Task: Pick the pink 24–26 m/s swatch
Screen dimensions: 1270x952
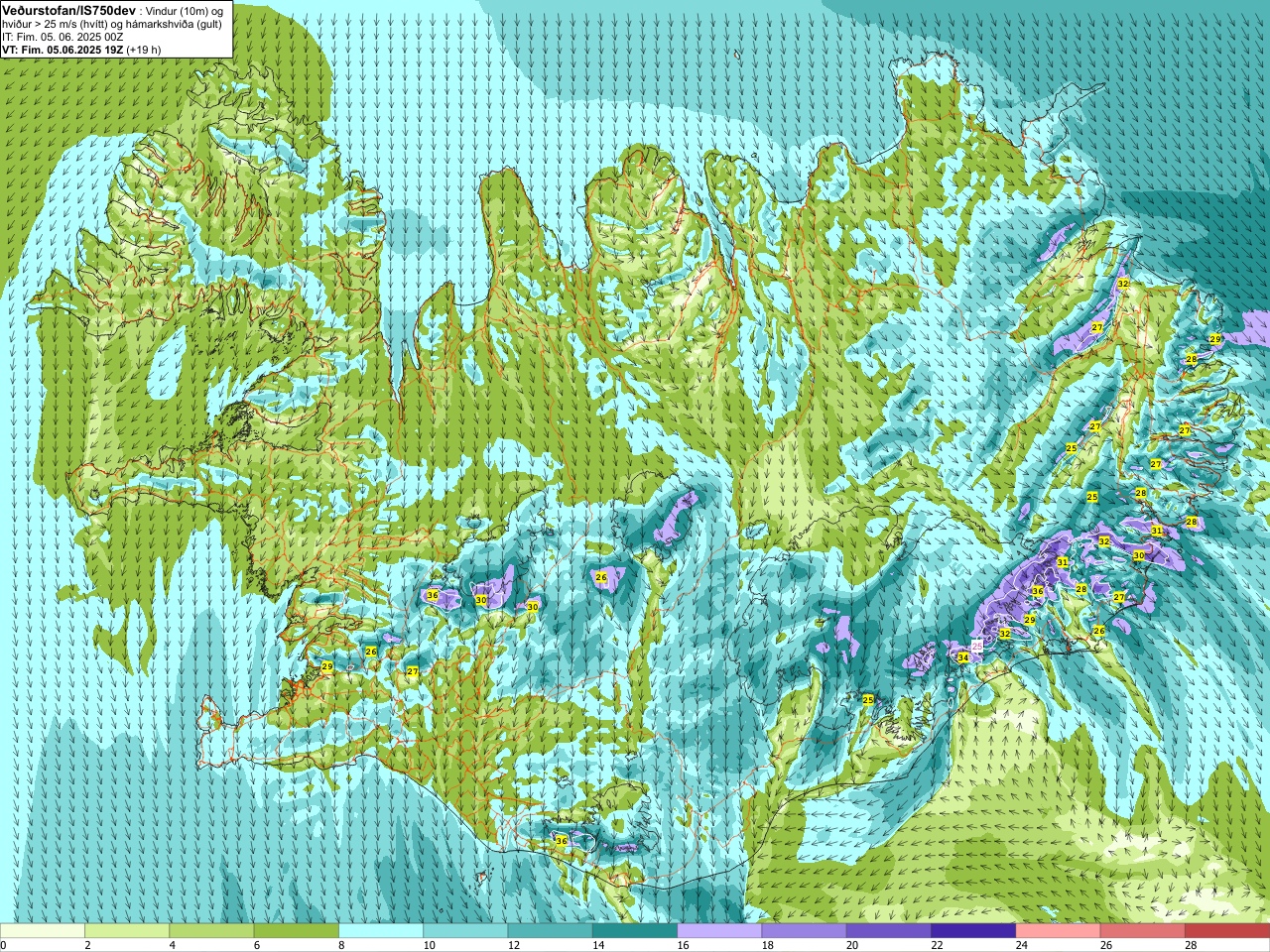Action: [1059, 931]
